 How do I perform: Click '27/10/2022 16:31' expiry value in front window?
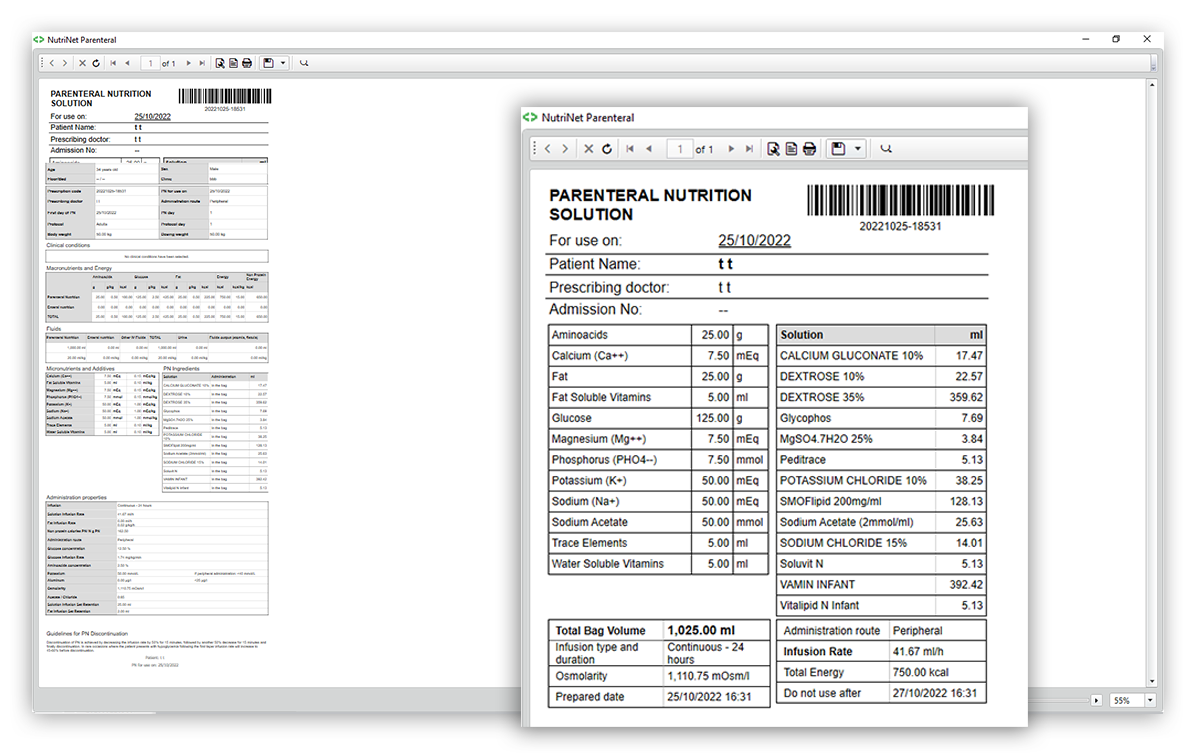[935, 693]
